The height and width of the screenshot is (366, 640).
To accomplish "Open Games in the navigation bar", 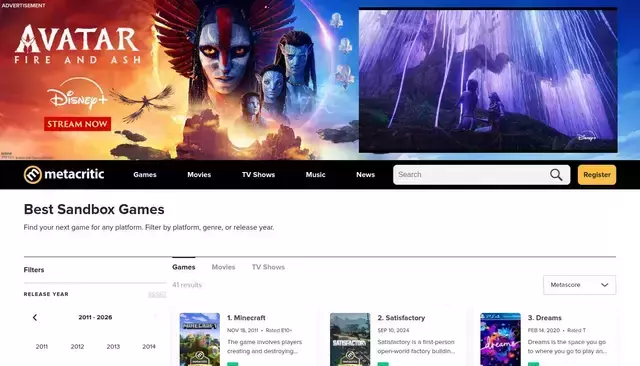I will pos(145,175).
